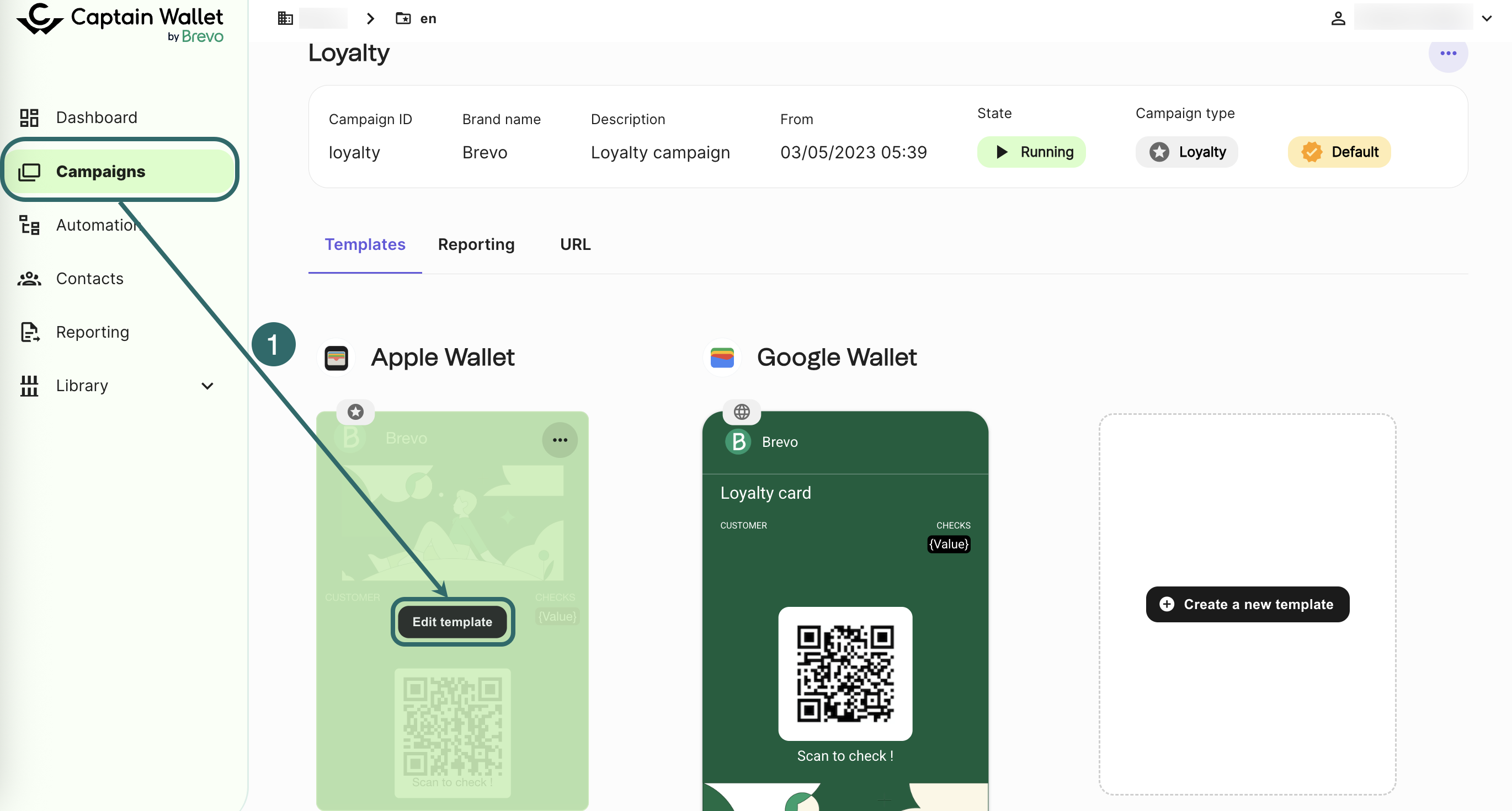Image resolution: width=1512 pixels, height=811 pixels.
Task: Click the Captain Wallet logo
Action: [x=120, y=22]
